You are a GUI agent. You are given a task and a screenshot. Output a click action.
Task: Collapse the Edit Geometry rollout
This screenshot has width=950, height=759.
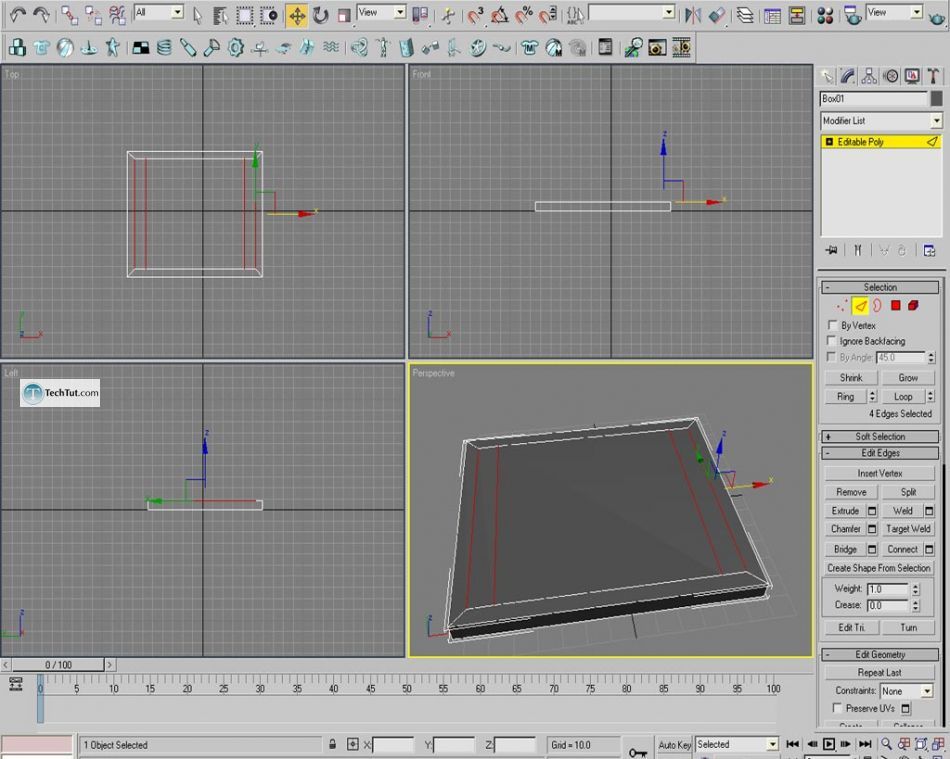click(x=880, y=654)
